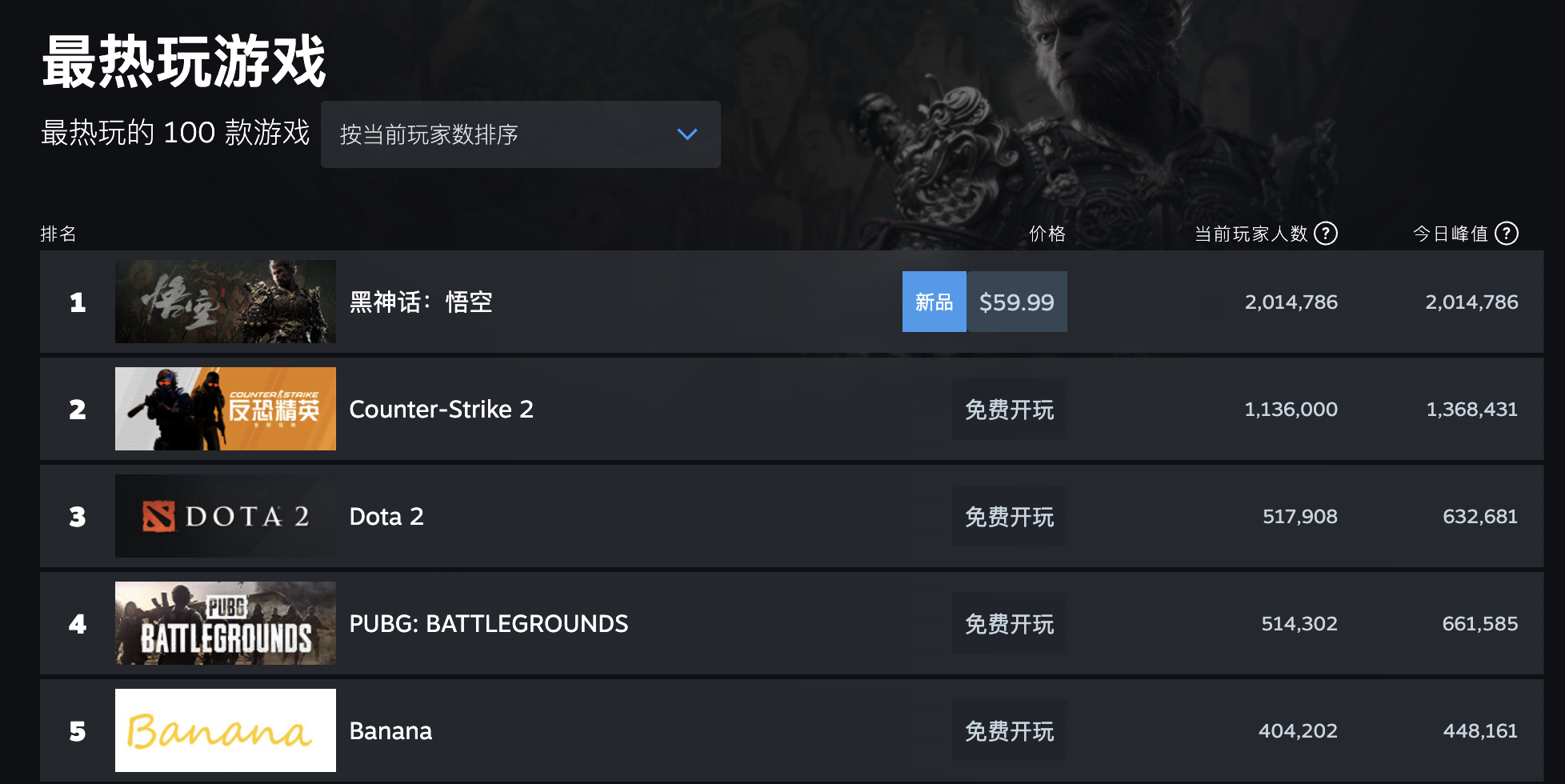The height and width of the screenshot is (784, 1565).
Task: Click 免费开玩 on the Banana row
Action: click(x=1009, y=730)
